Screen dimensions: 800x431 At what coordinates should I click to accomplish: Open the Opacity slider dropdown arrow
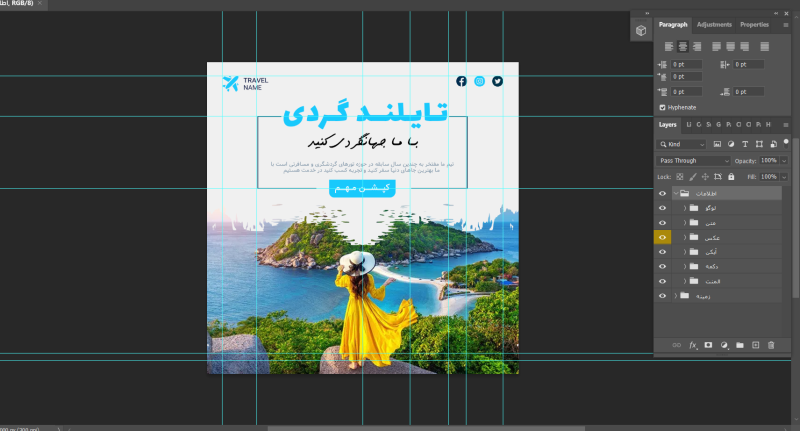(784, 161)
